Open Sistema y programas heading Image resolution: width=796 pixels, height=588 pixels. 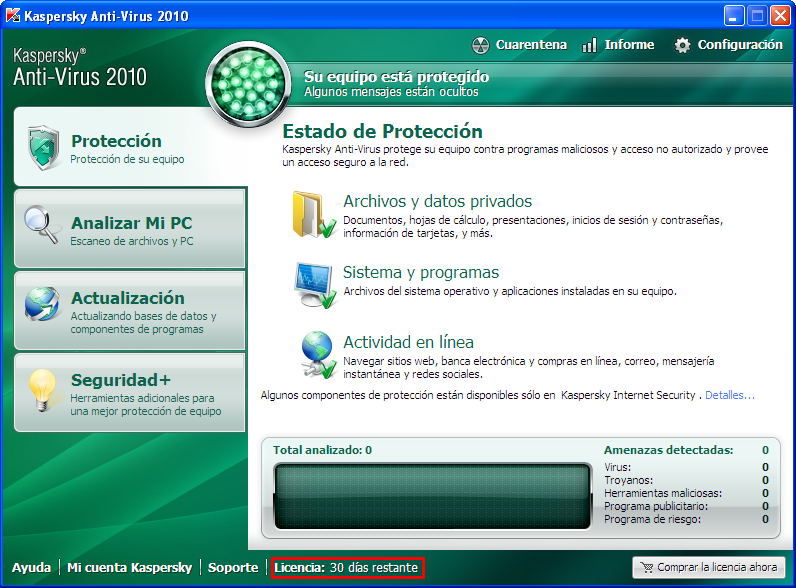421,272
